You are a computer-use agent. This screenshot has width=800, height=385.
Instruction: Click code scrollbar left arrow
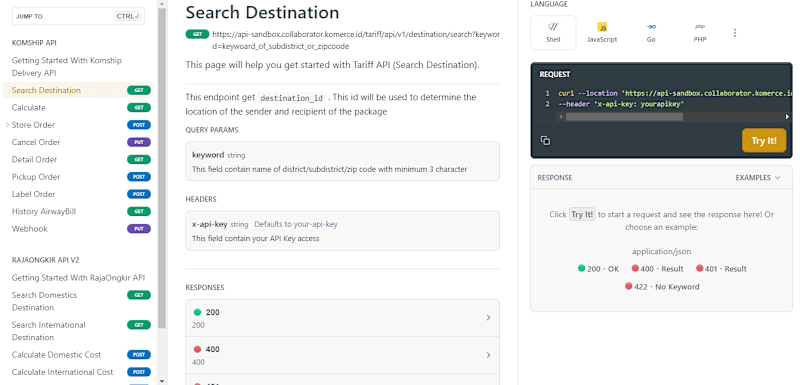pos(560,117)
